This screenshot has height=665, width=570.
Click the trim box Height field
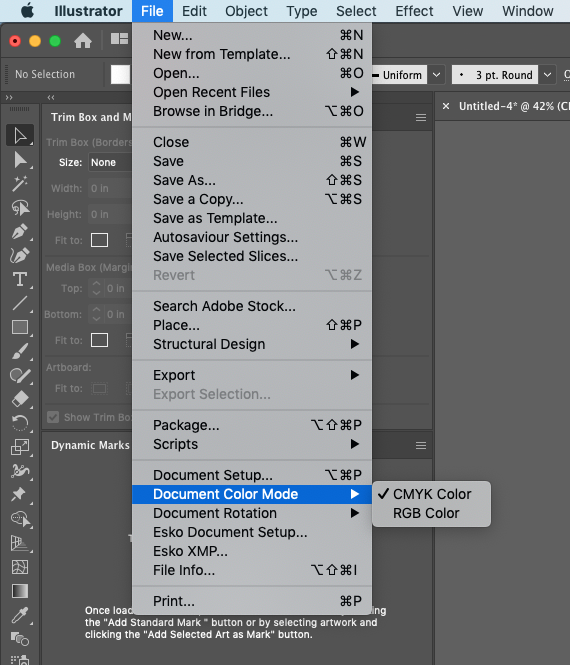(x=110, y=214)
